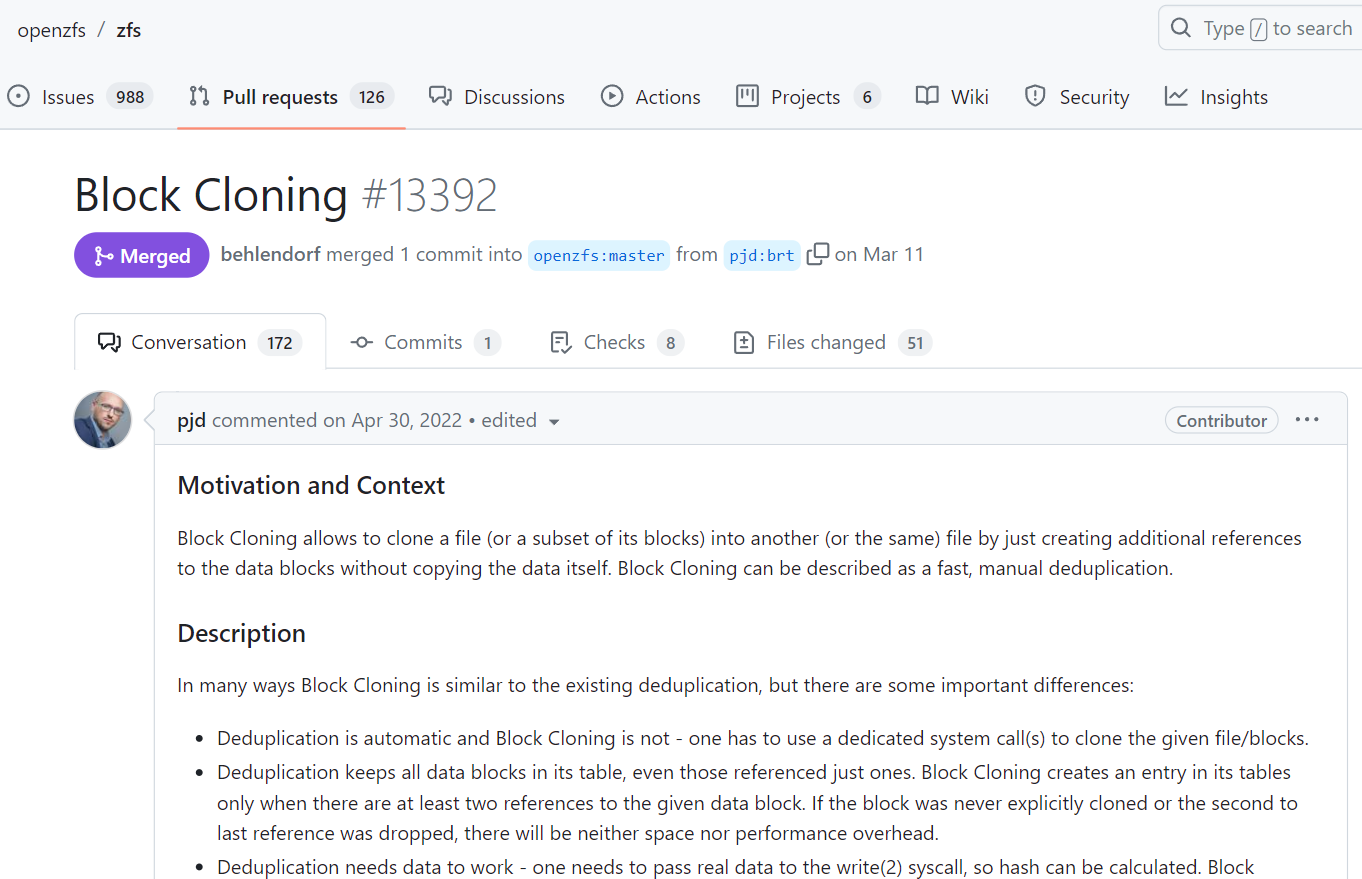The width and height of the screenshot is (1362, 879).
Task: Open the zfs repository link
Action: click(x=129, y=30)
